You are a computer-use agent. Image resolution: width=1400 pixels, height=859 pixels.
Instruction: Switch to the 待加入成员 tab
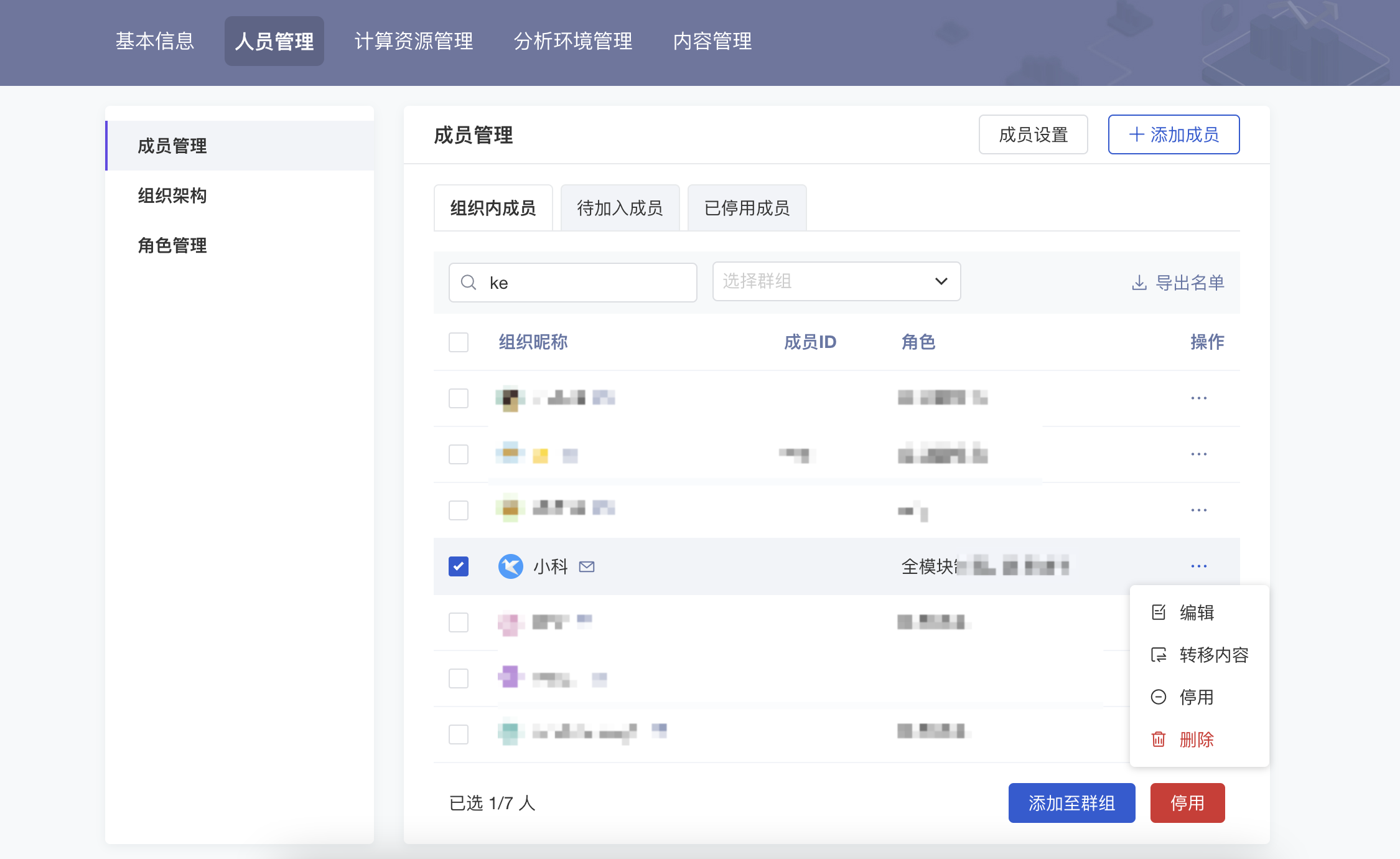[620, 208]
